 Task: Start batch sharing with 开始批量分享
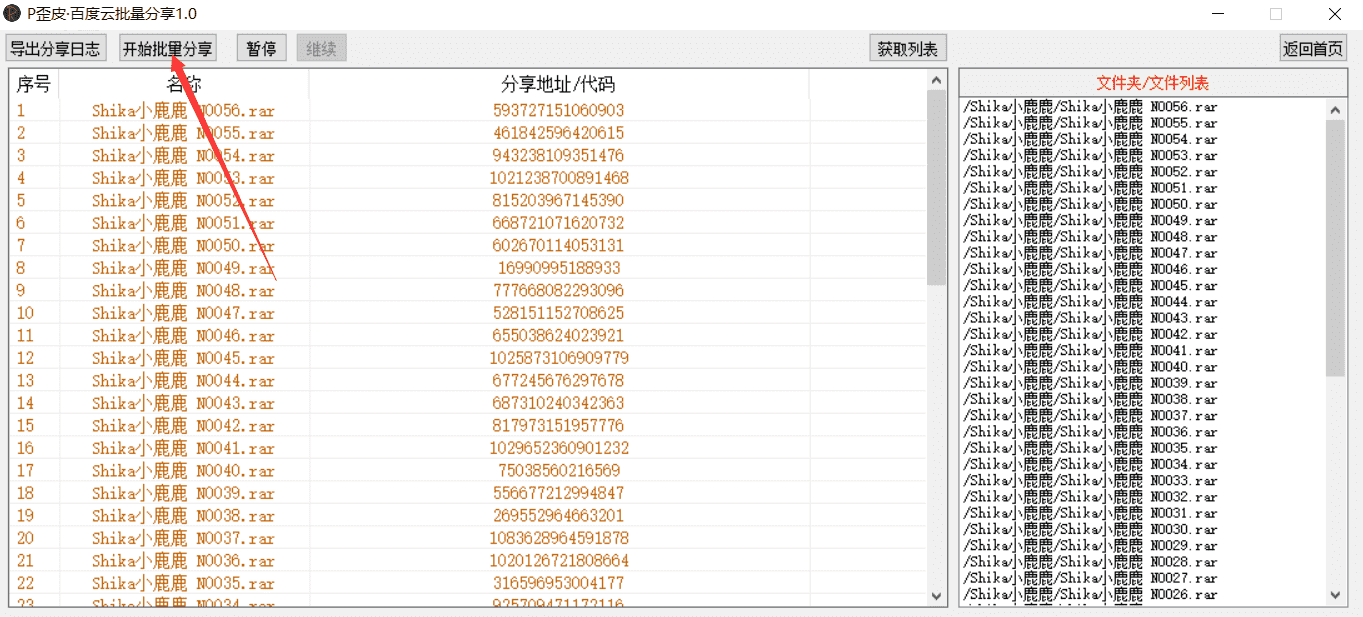coord(167,49)
